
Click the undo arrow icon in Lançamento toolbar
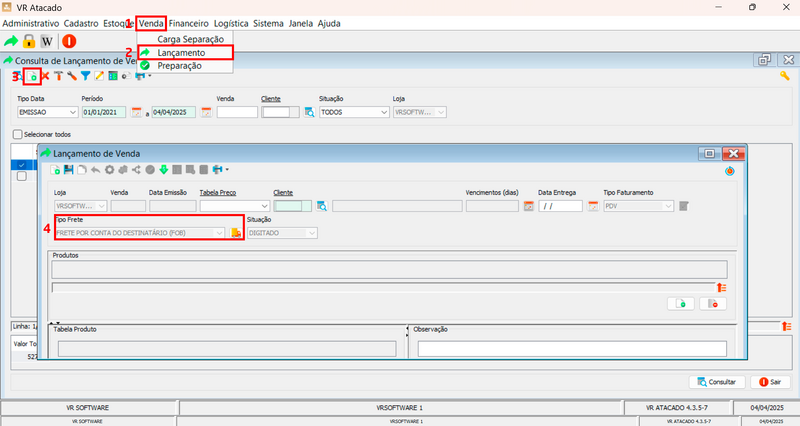[95, 170]
